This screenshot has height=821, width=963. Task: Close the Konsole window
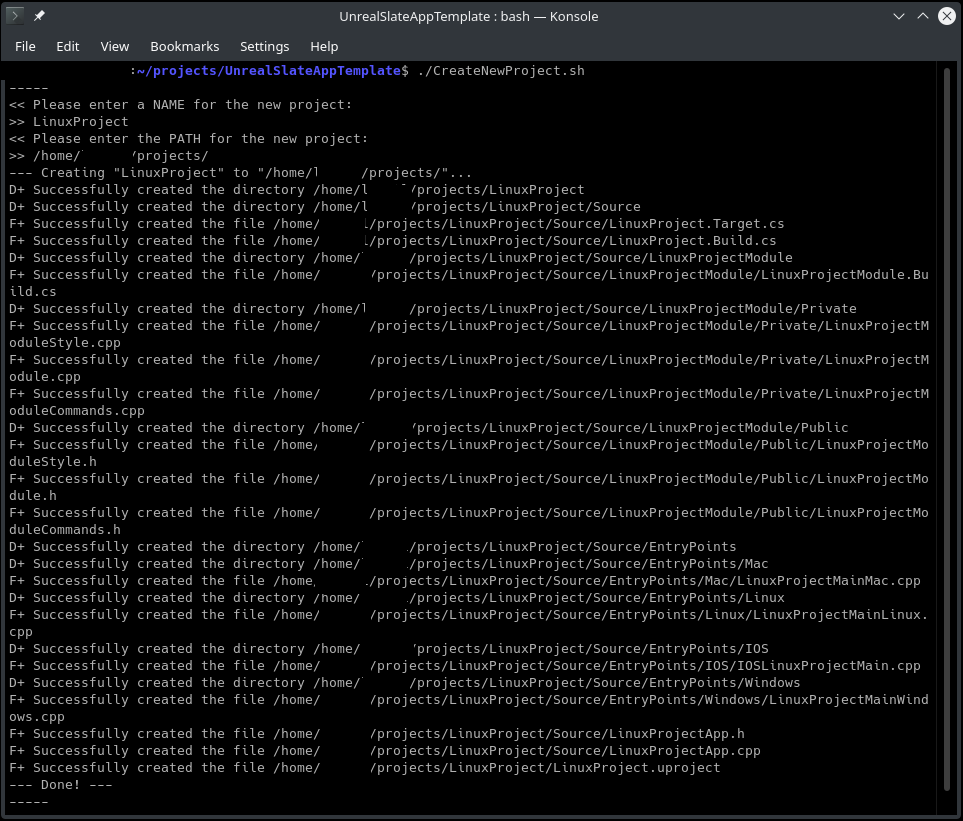point(946,16)
